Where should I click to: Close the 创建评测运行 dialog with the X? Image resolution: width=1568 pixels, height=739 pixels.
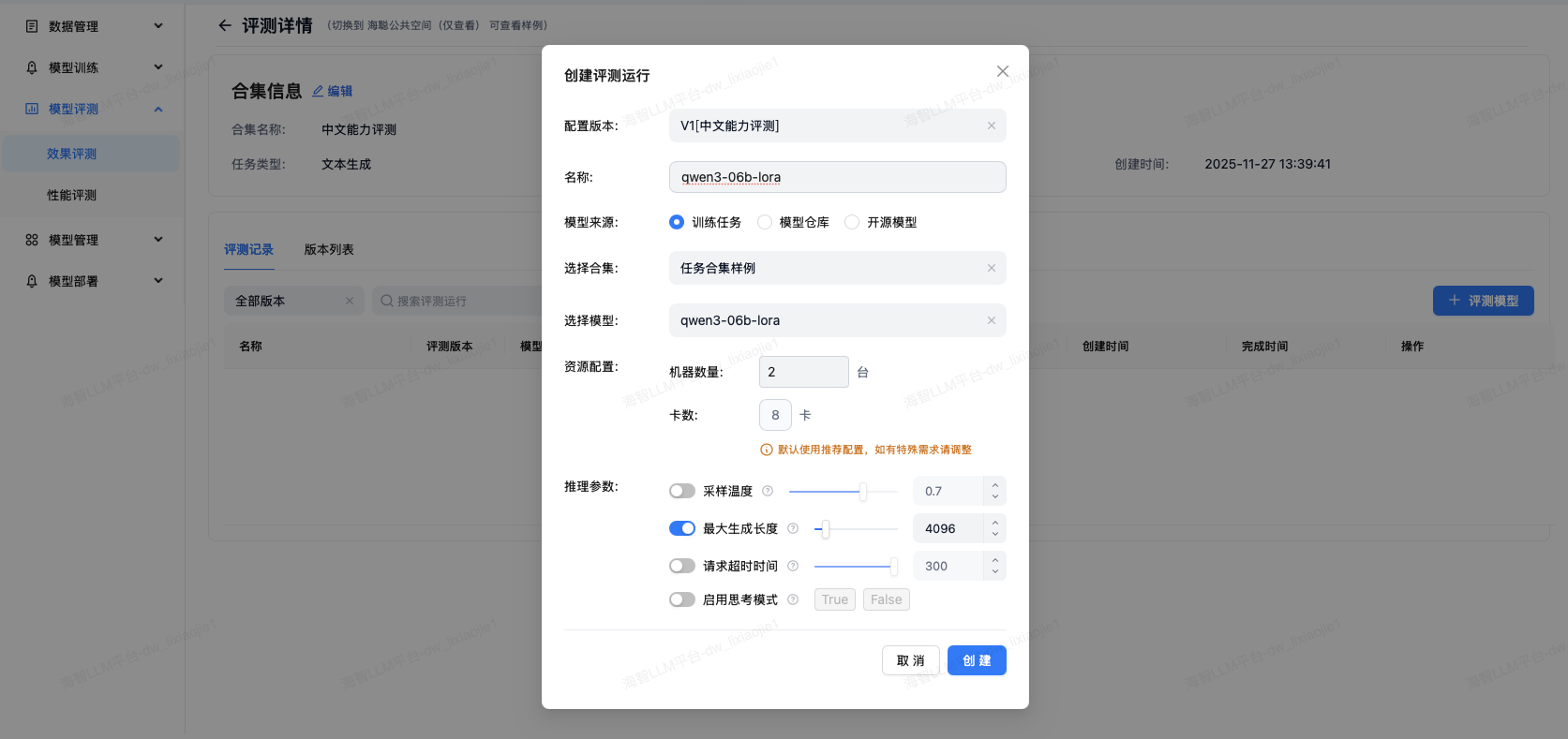(1002, 71)
